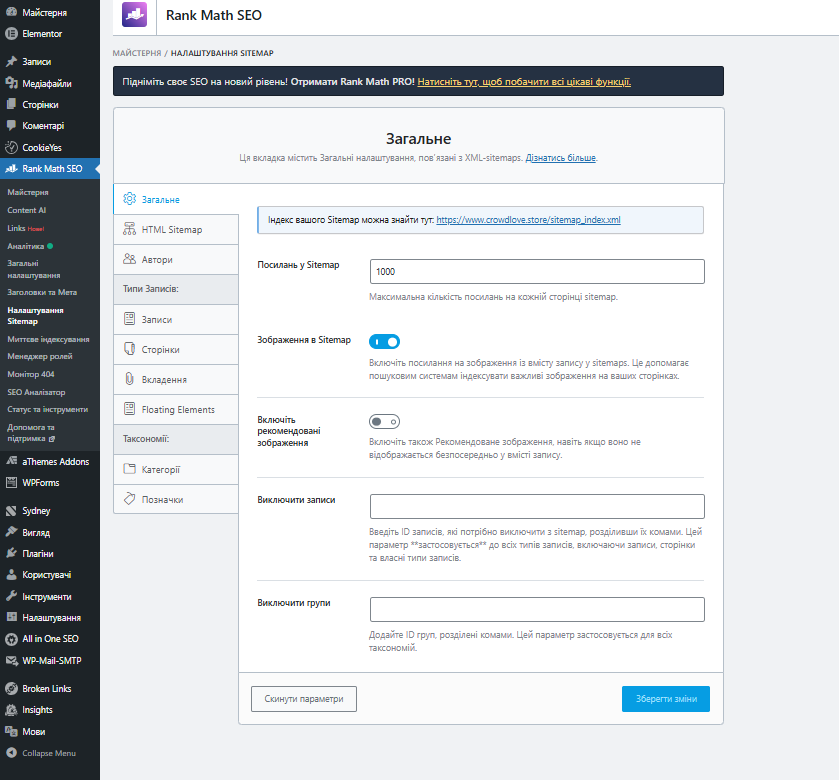Open the Загальне settings tab

tap(176, 200)
